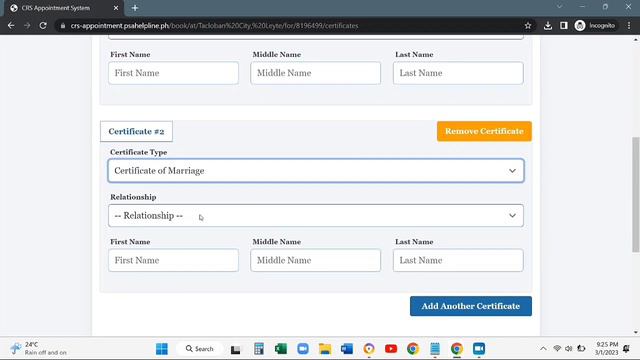Click the browser forward arrow

pyautogui.click(x=27, y=25)
